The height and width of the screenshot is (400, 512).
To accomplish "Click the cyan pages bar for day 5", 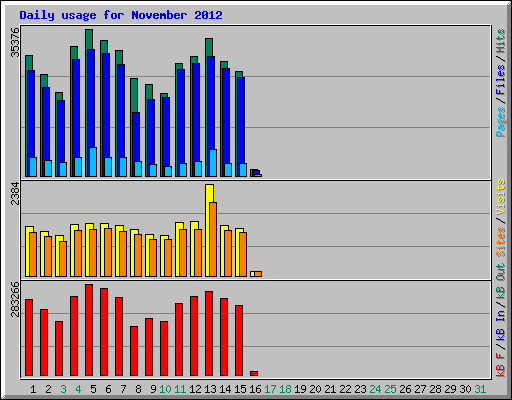I will tap(93, 162).
